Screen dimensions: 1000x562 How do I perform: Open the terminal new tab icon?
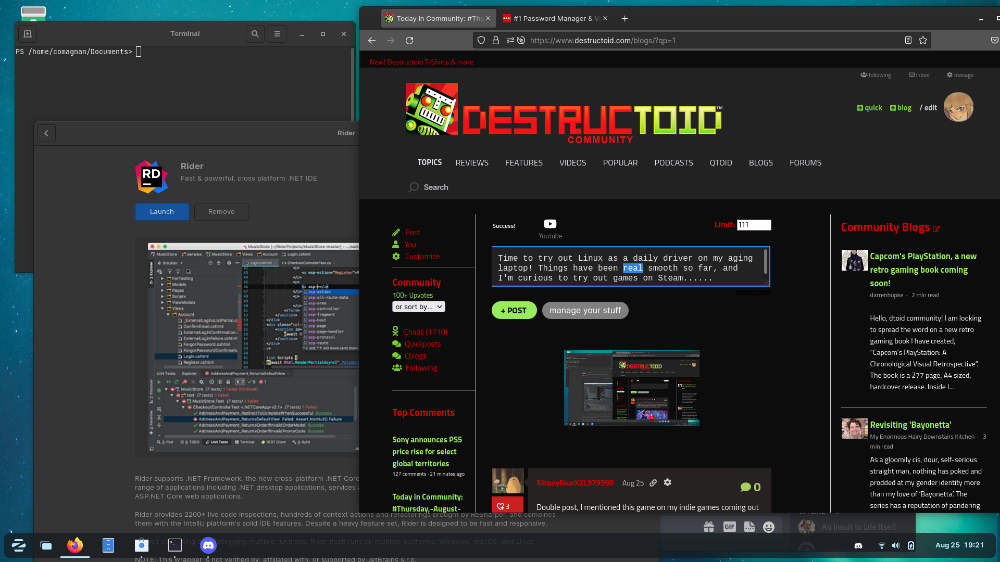point(27,34)
